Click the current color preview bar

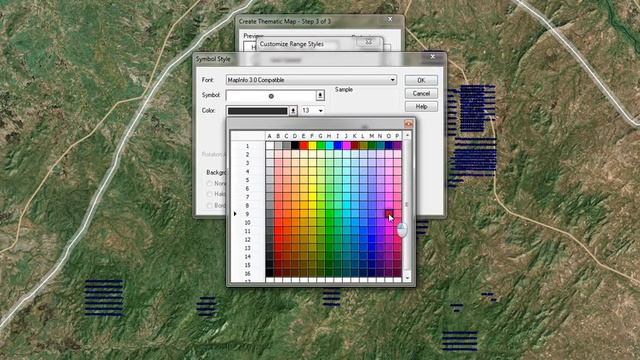click(x=258, y=111)
